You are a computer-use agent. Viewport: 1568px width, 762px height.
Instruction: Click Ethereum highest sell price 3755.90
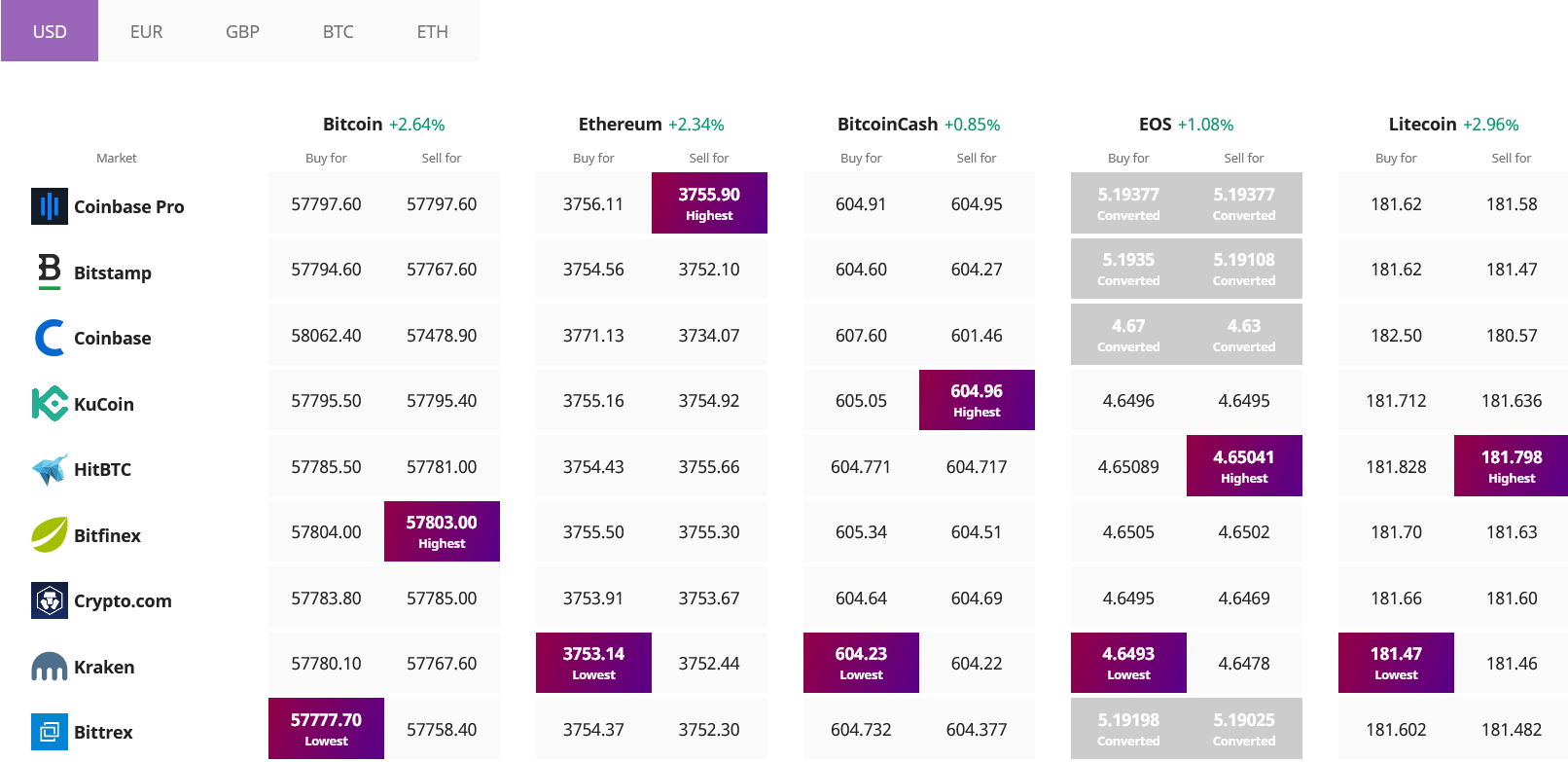click(x=709, y=203)
